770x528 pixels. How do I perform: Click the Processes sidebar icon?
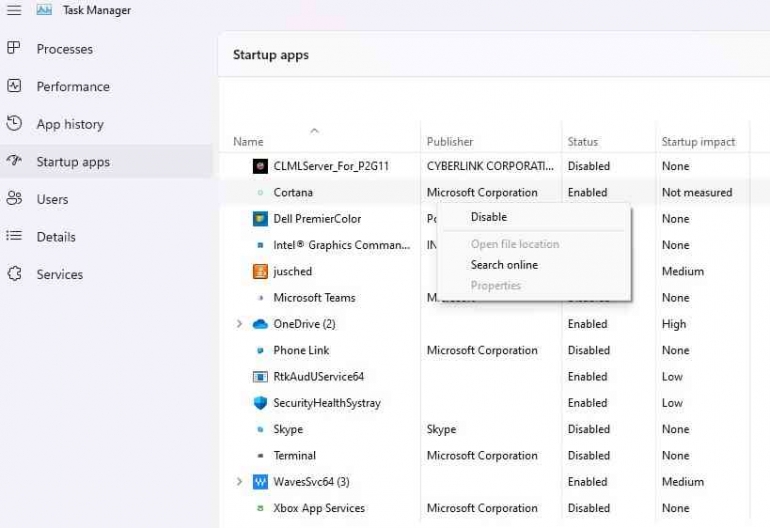14,48
